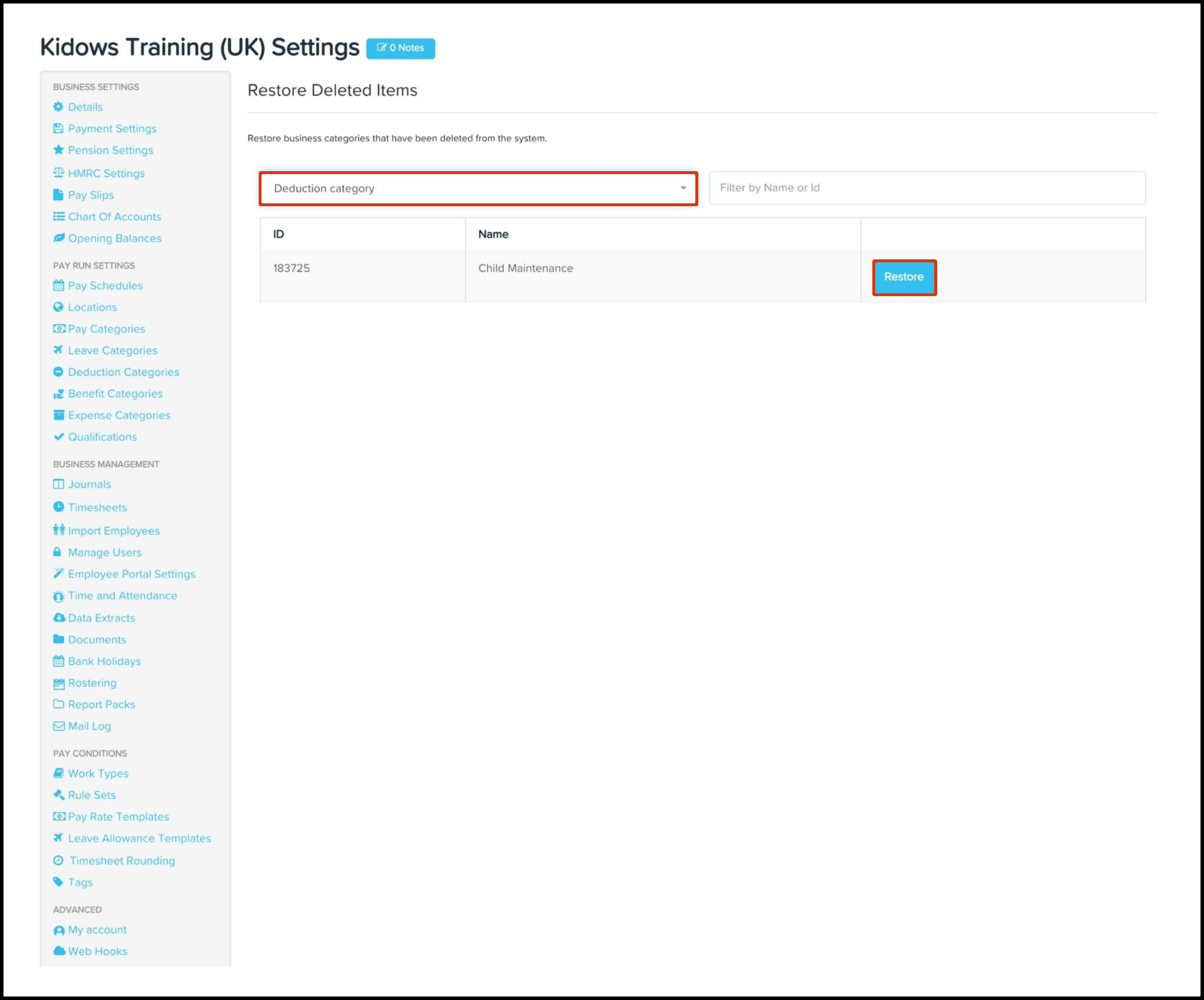1204x1000 pixels.
Task: Open My account settings
Action: pos(98,929)
